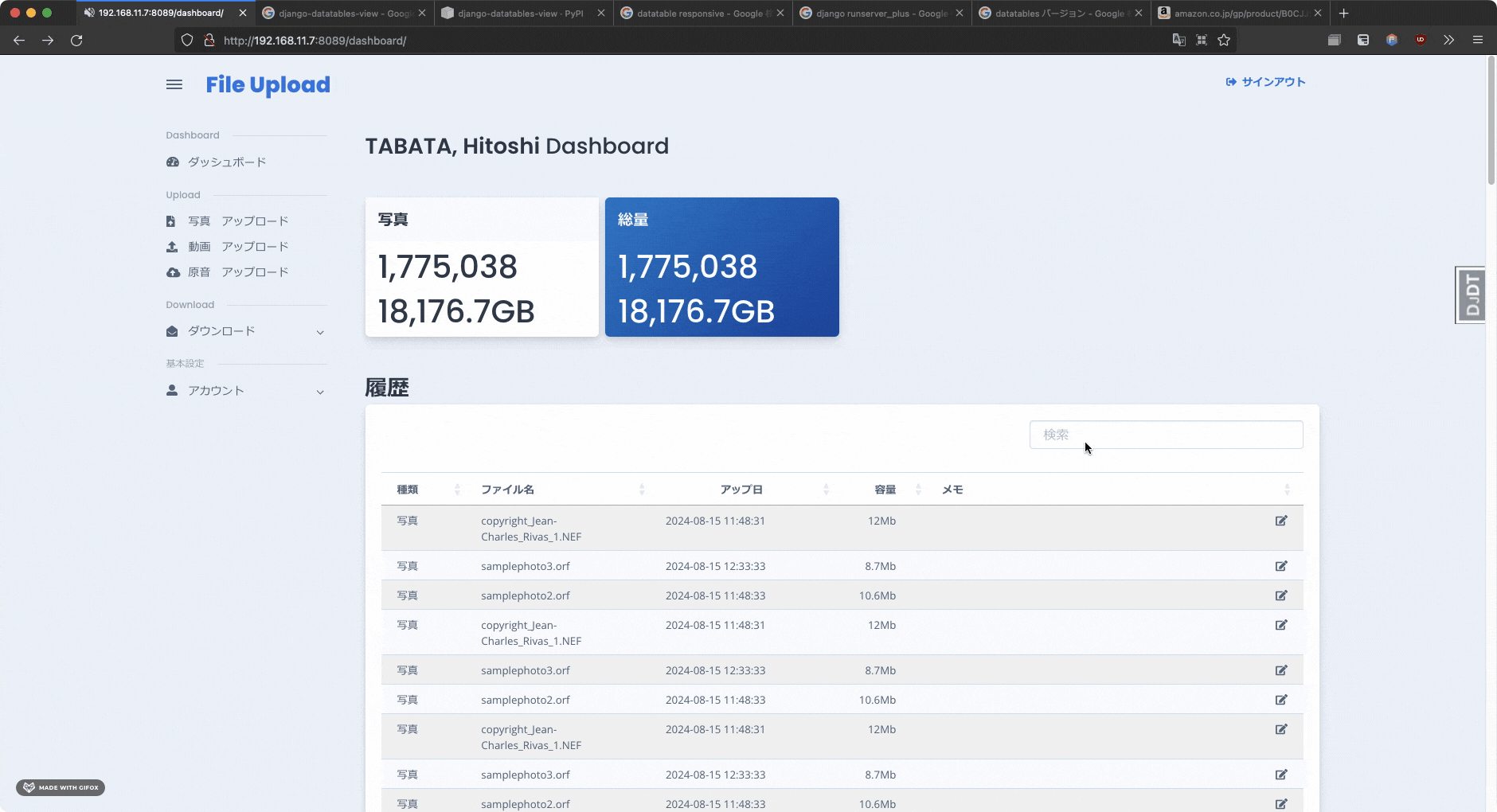Select the 10.6Mb size of first samplephoto2.orf
1497x812 pixels.
[877, 595]
